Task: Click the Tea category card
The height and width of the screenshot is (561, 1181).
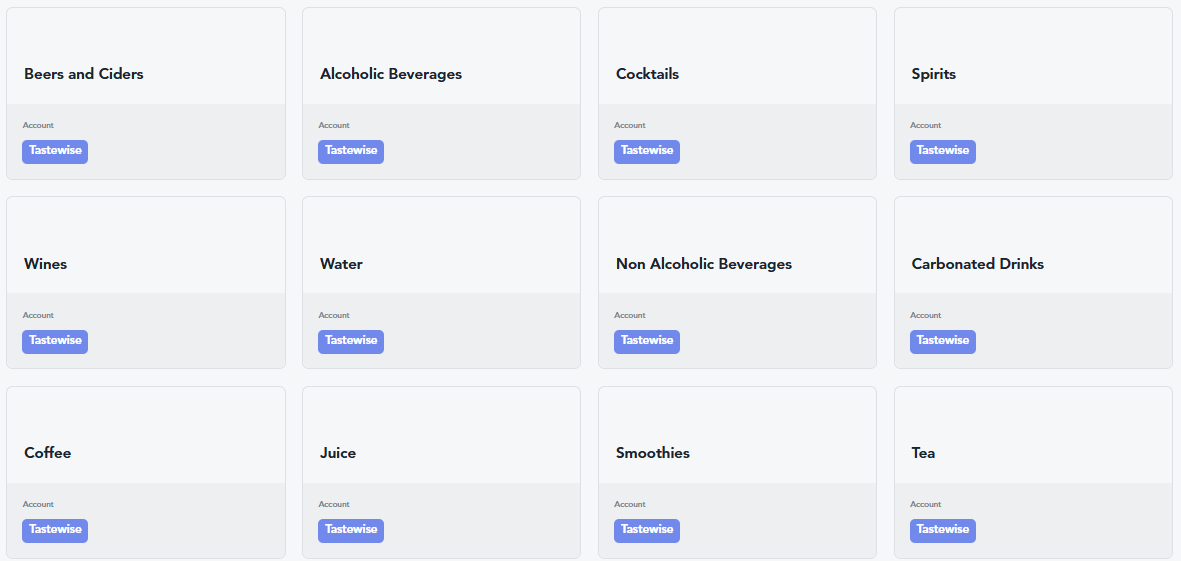Action: [x=924, y=453]
